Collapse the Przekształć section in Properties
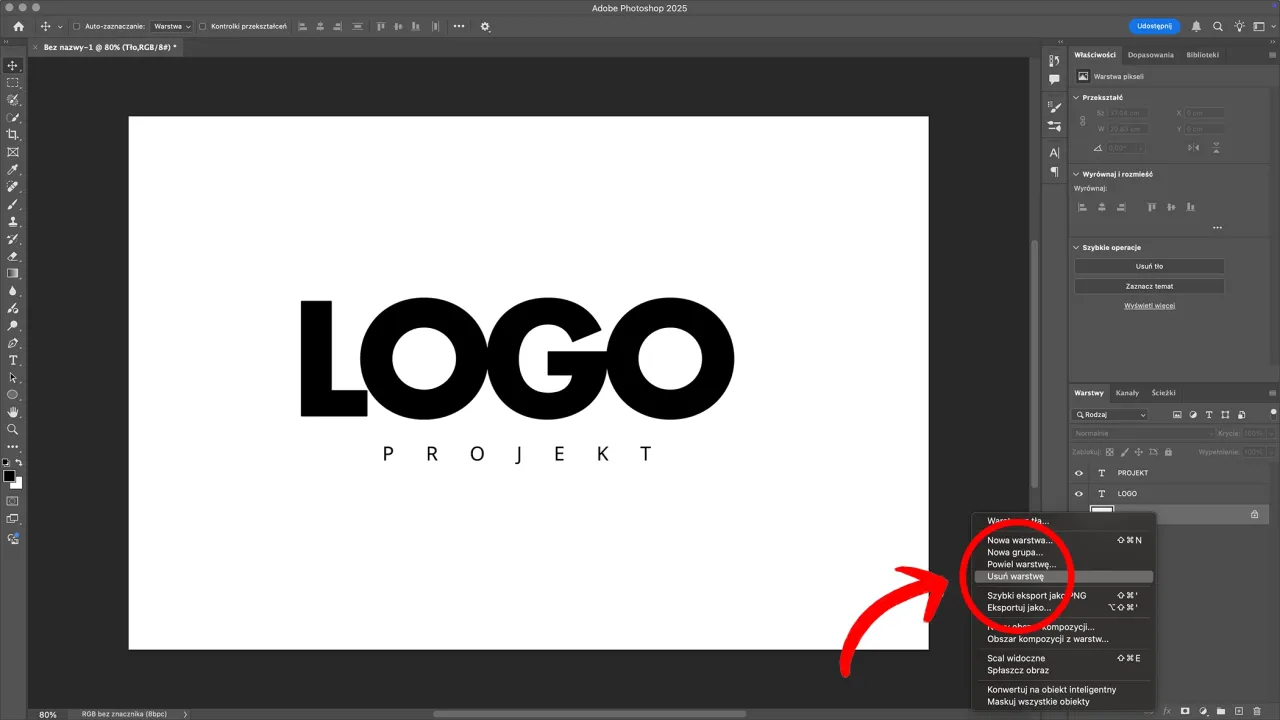 (1078, 97)
